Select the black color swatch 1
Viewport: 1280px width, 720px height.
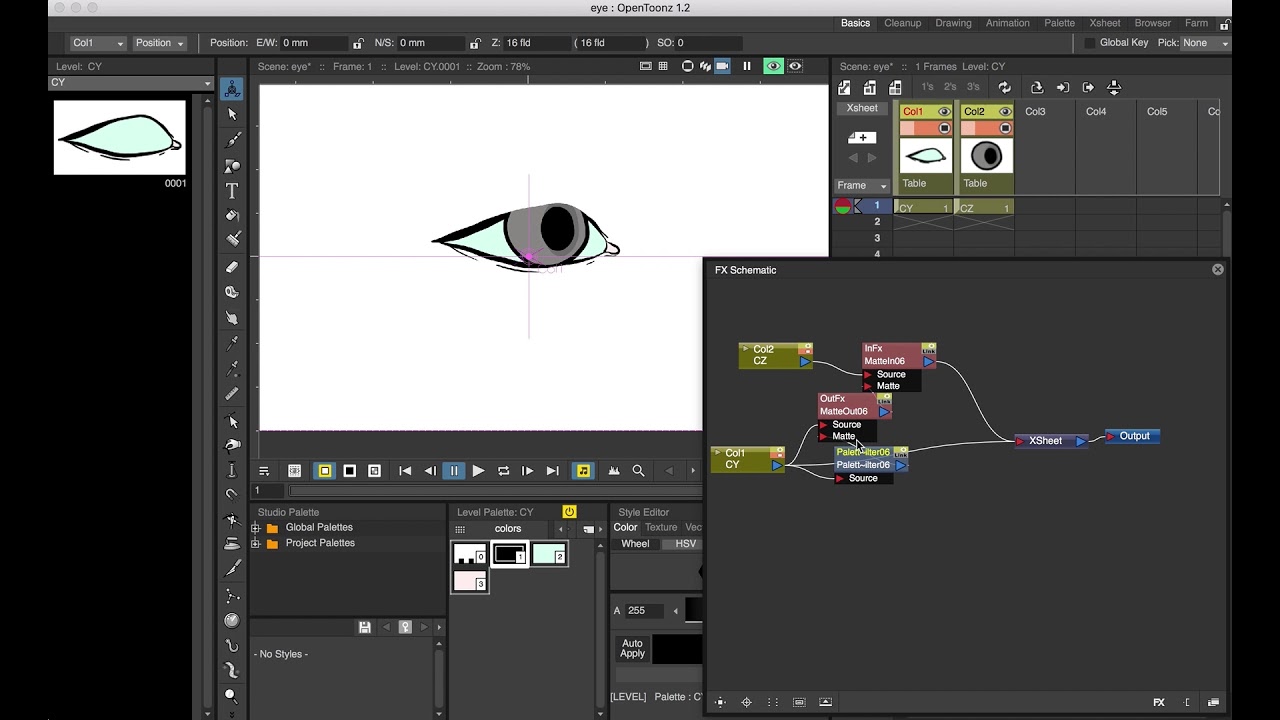tap(509, 554)
